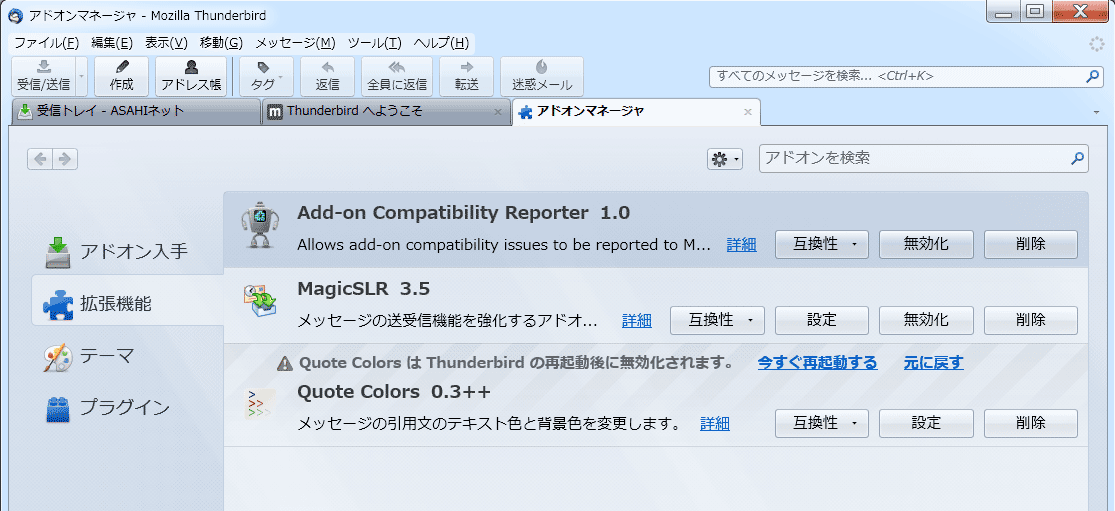
Task: Click the magnifier icon in message search
Action: tap(1092, 76)
